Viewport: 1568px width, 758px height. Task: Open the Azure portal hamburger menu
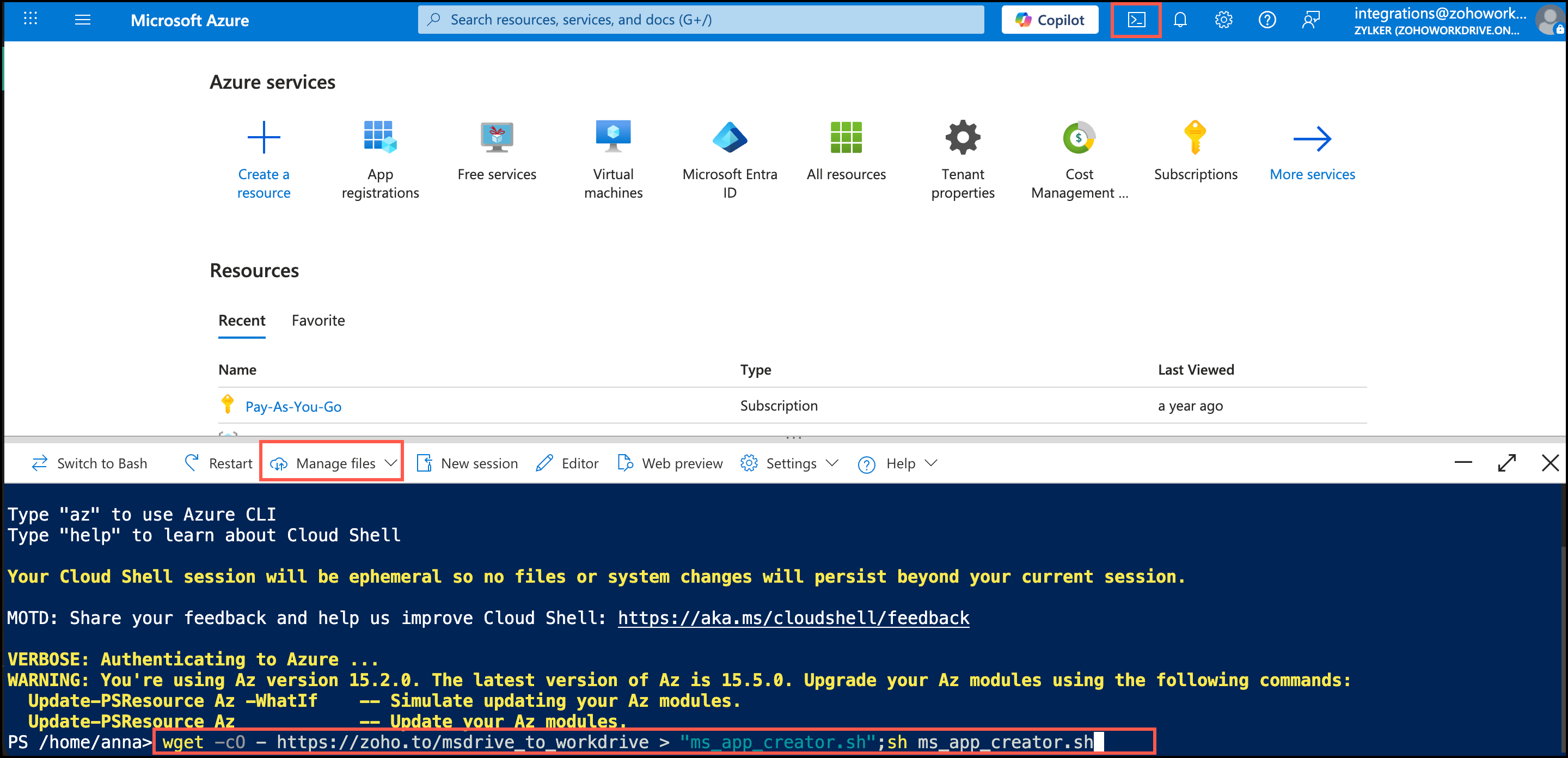click(x=82, y=20)
